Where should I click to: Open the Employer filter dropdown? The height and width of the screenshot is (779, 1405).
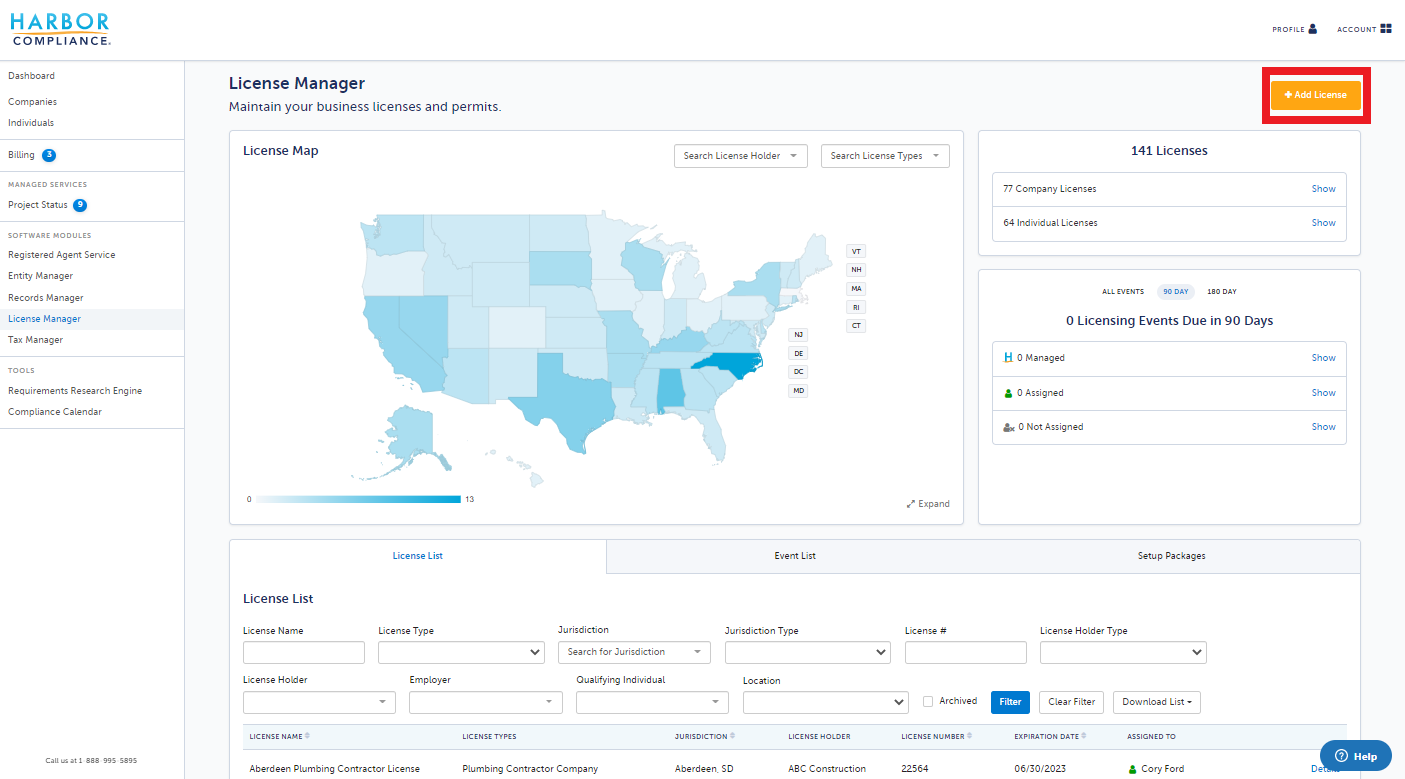click(486, 702)
